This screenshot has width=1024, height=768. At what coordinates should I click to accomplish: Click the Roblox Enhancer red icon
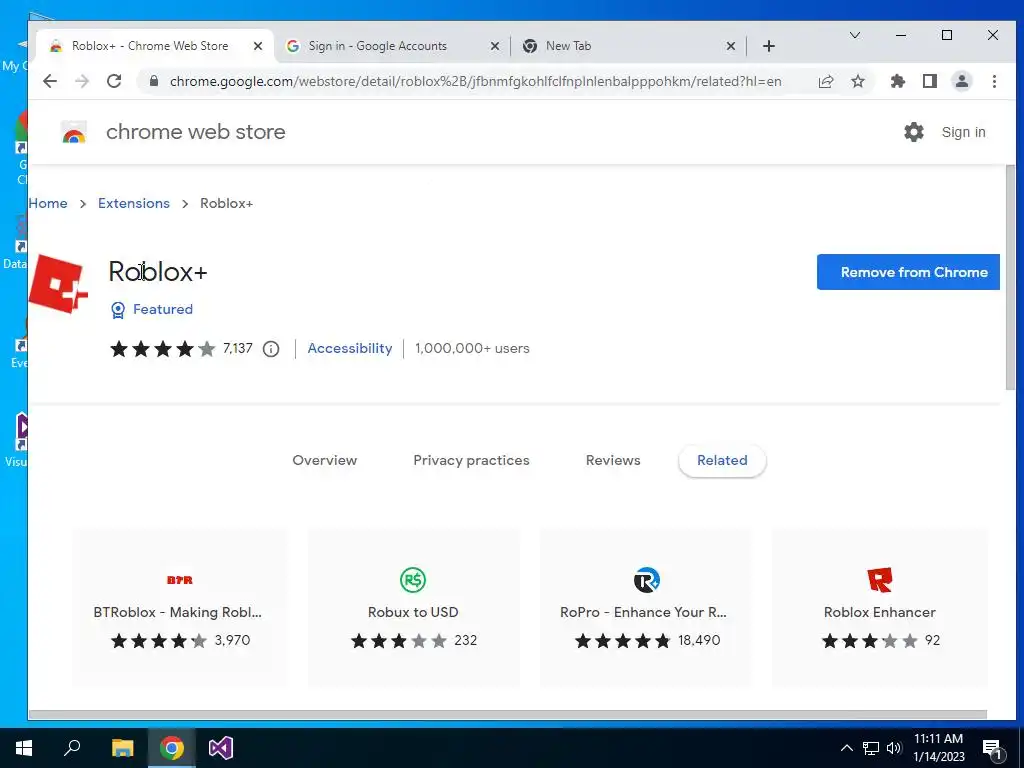tap(880, 579)
